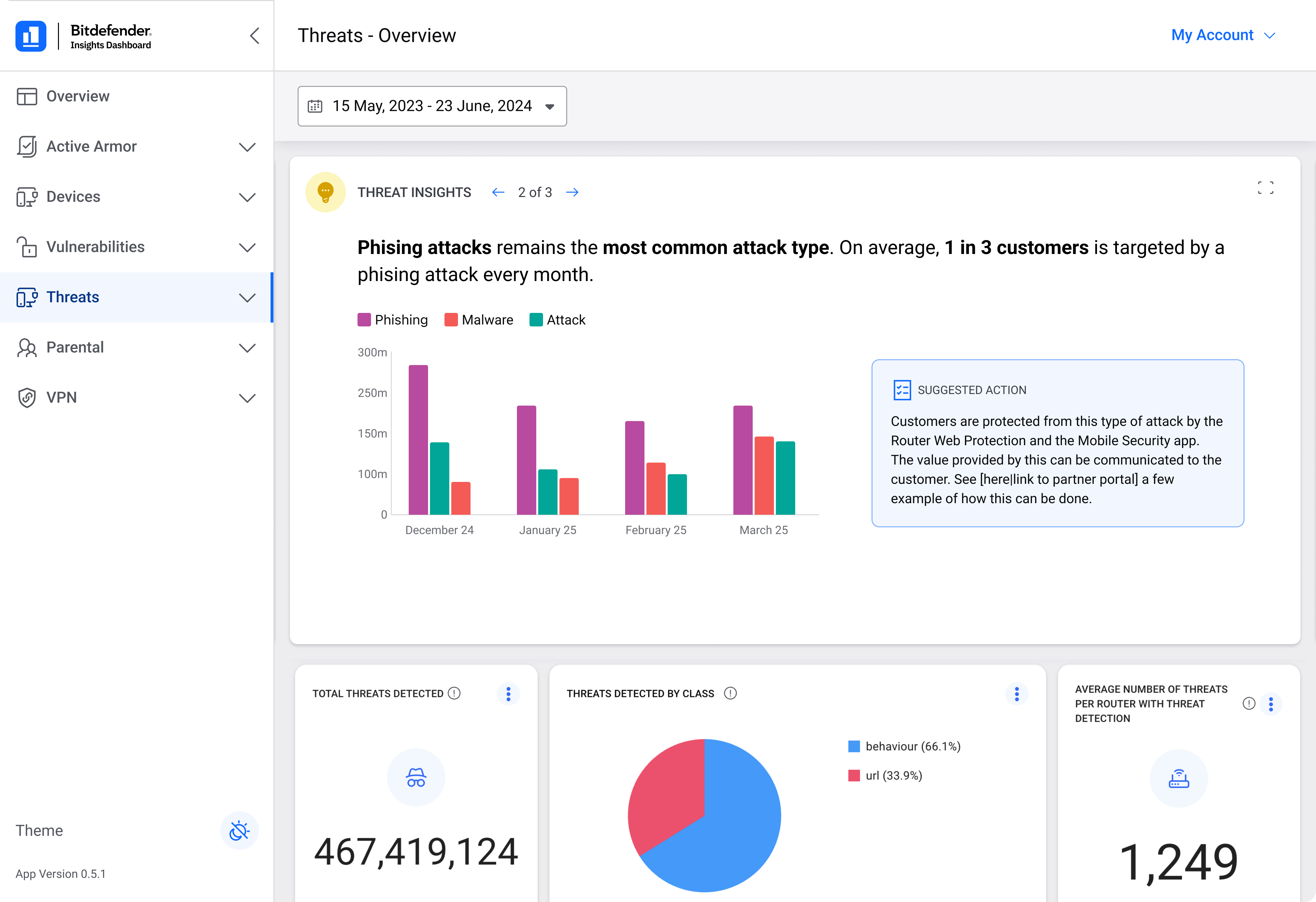The image size is (1316, 902).
Task: Click the Threats icon in sidebar
Action: pos(27,297)
